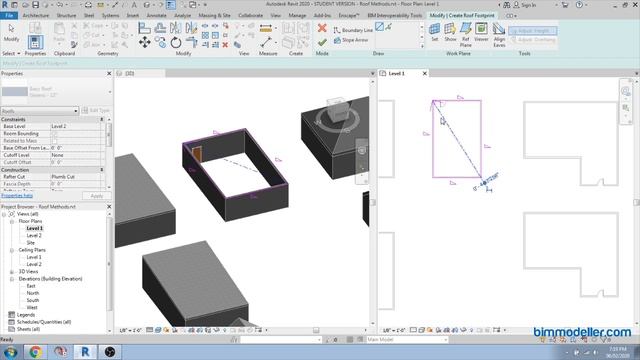Select the Pick Lines draw tool
The width and height of the screenshot is (640, 360).
(x=389, y=27)
